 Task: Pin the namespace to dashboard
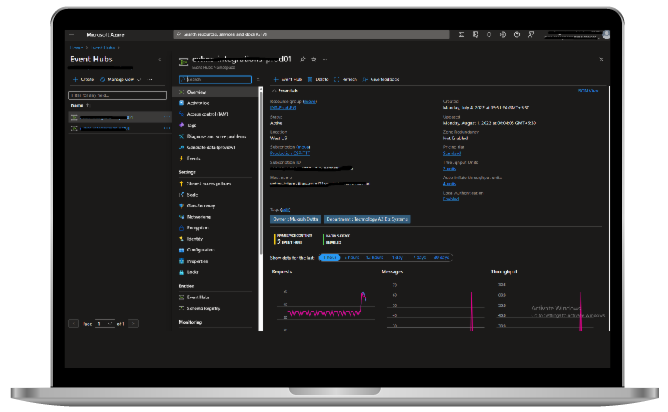pos(302,59)
